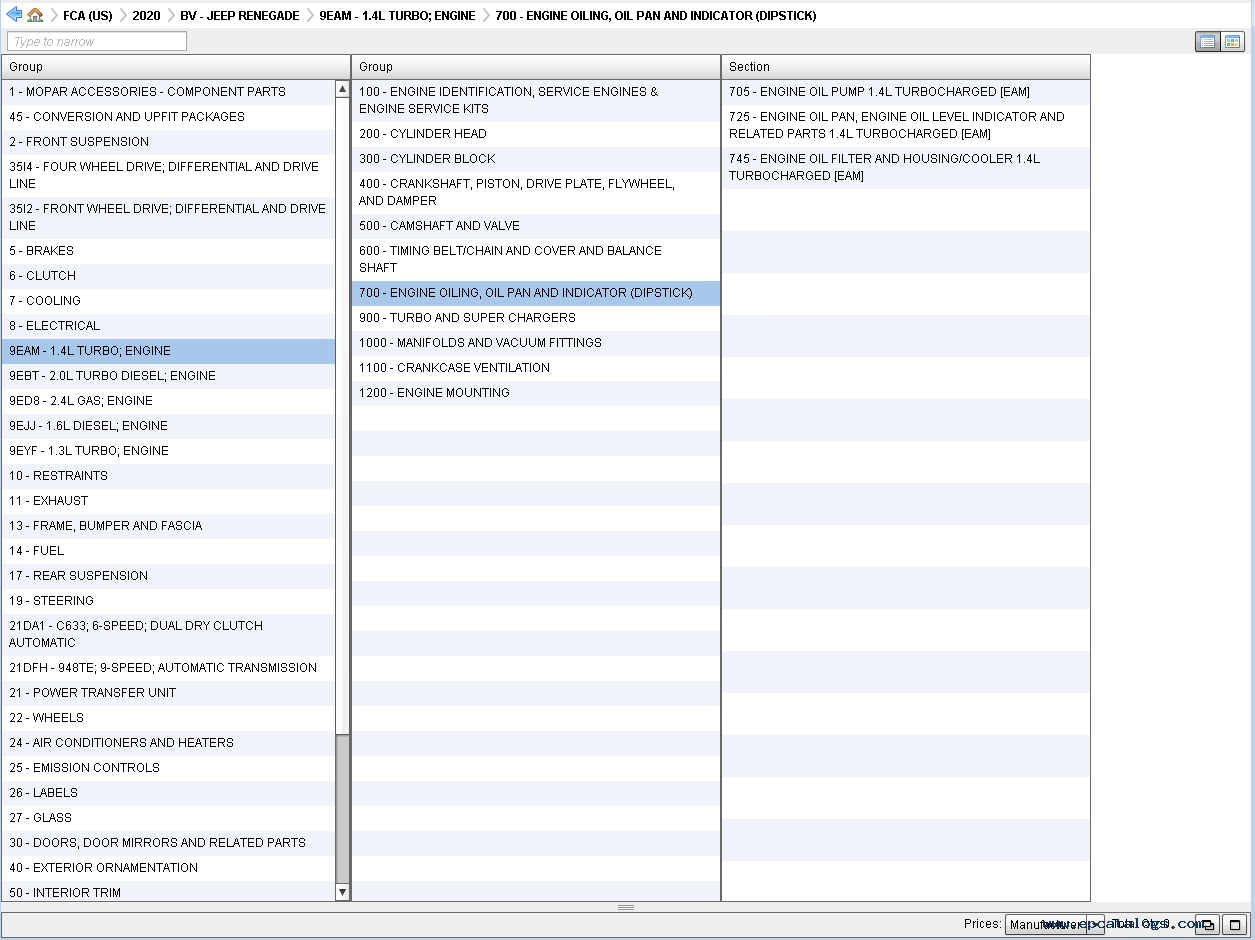Select 2 - FRONT SUSPENSION group
This screenshot has width=1255, height=940.
click(168, 142)
